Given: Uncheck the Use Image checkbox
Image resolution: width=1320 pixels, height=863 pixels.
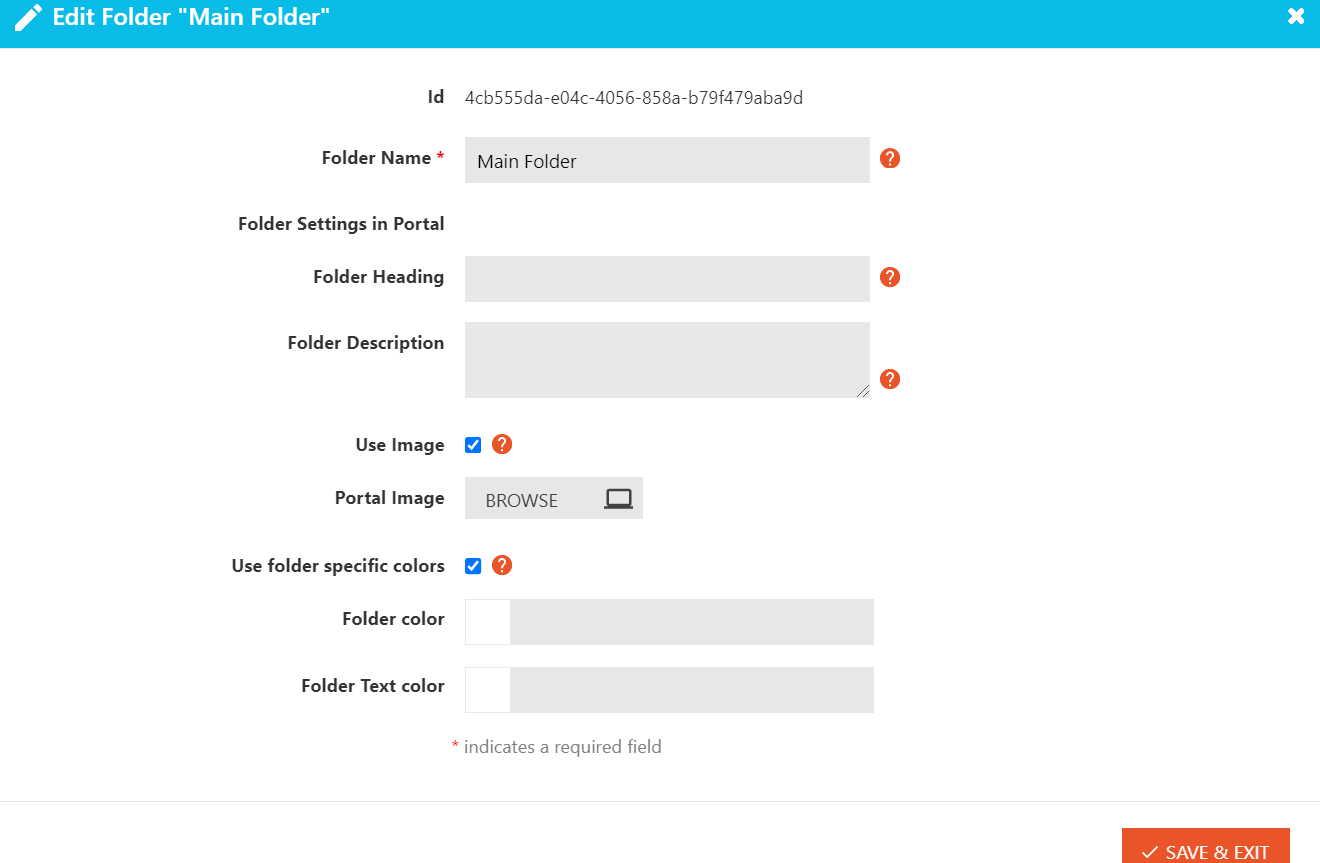Looking at the screenshot, I should 473,445.
